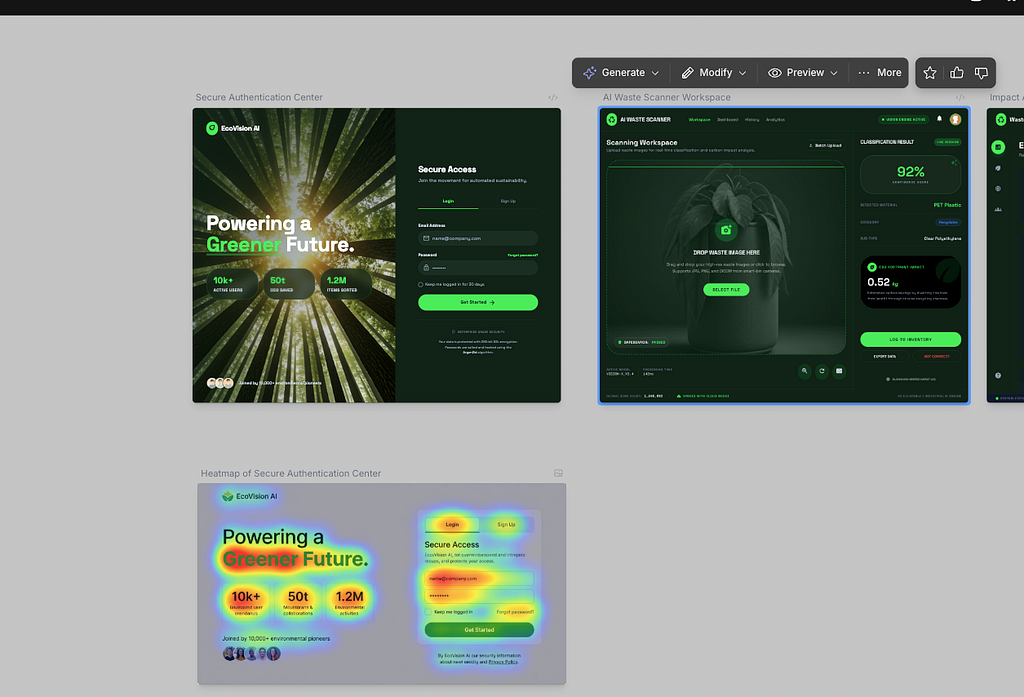Click pioneer avatars group in heatmap screen

click(251, 653)
